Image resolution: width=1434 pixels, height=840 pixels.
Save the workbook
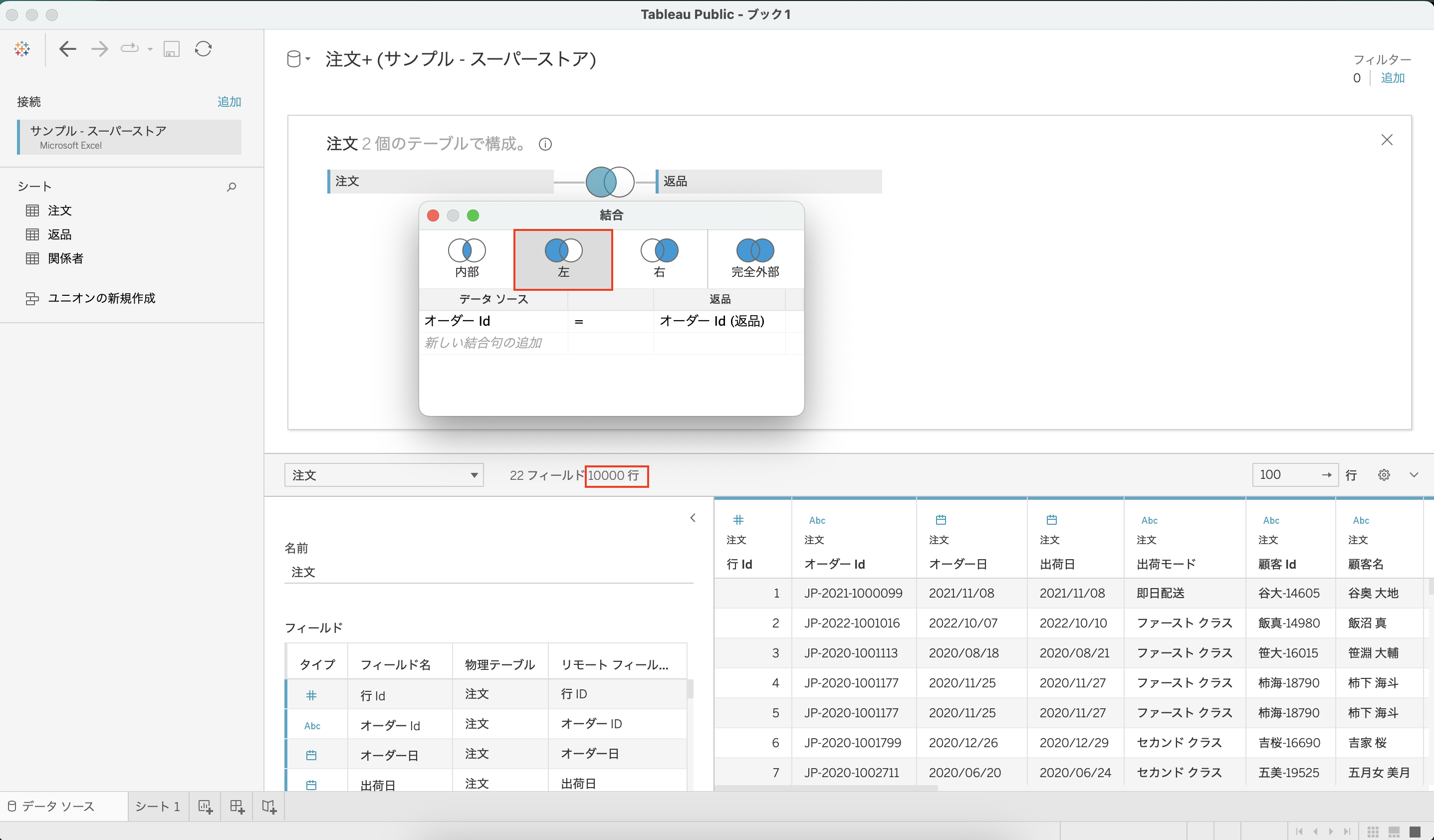(x=171, y=49)
